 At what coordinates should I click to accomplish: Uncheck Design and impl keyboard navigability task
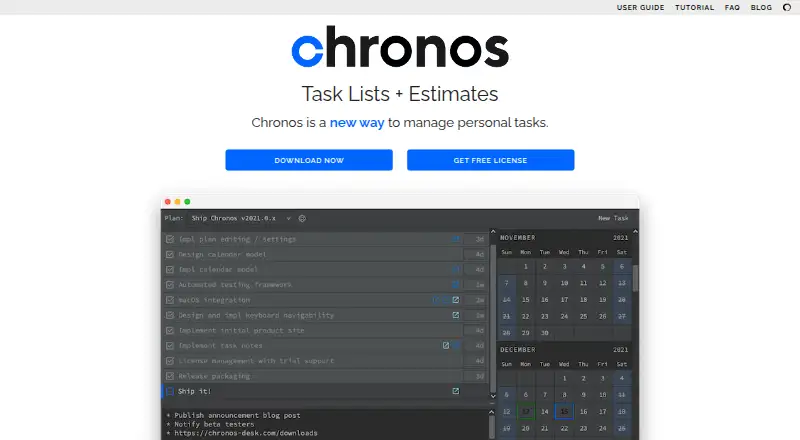point(170,315)
